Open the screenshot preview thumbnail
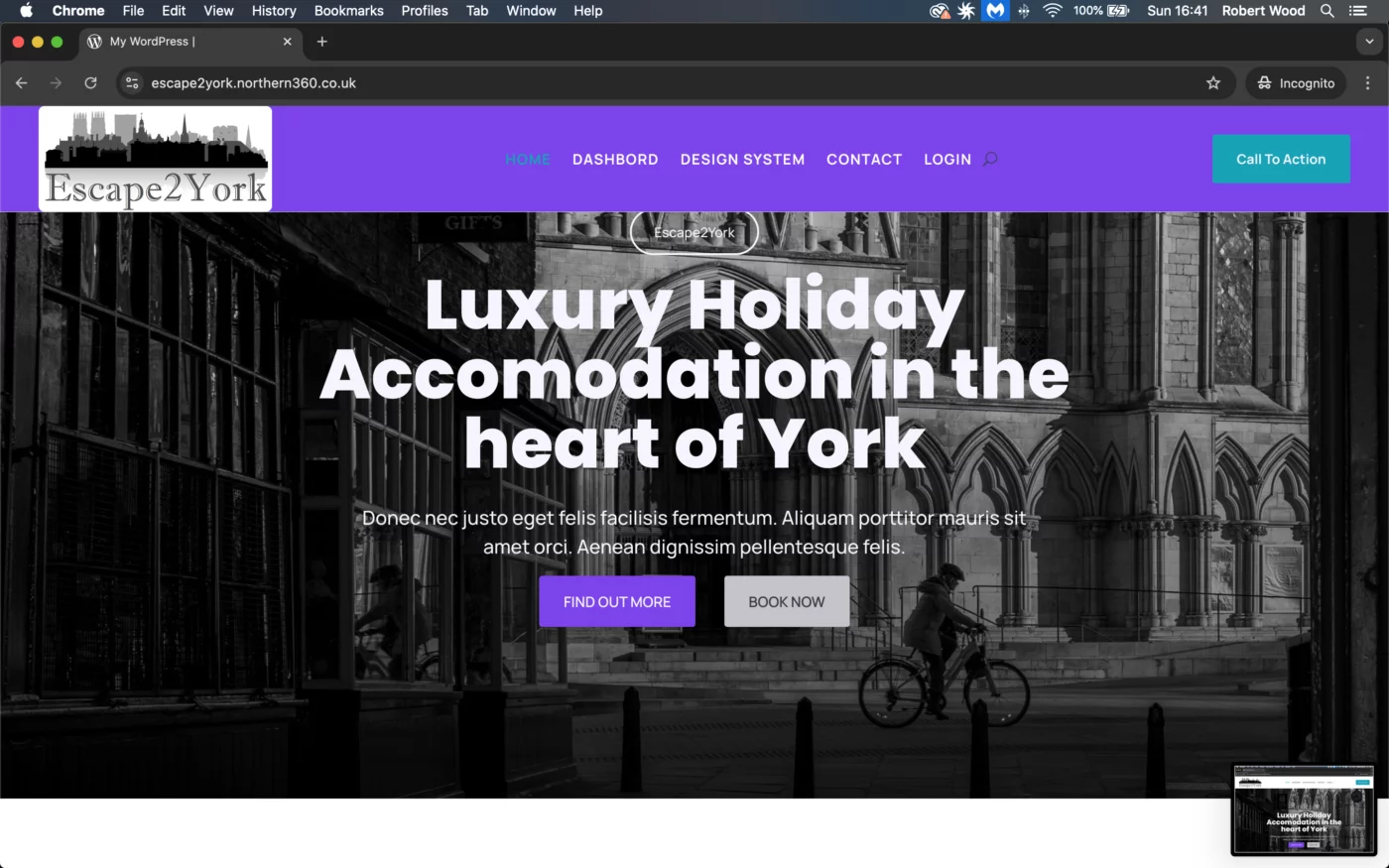The width and height of the screenshot is (1389, 868). 1304,809
